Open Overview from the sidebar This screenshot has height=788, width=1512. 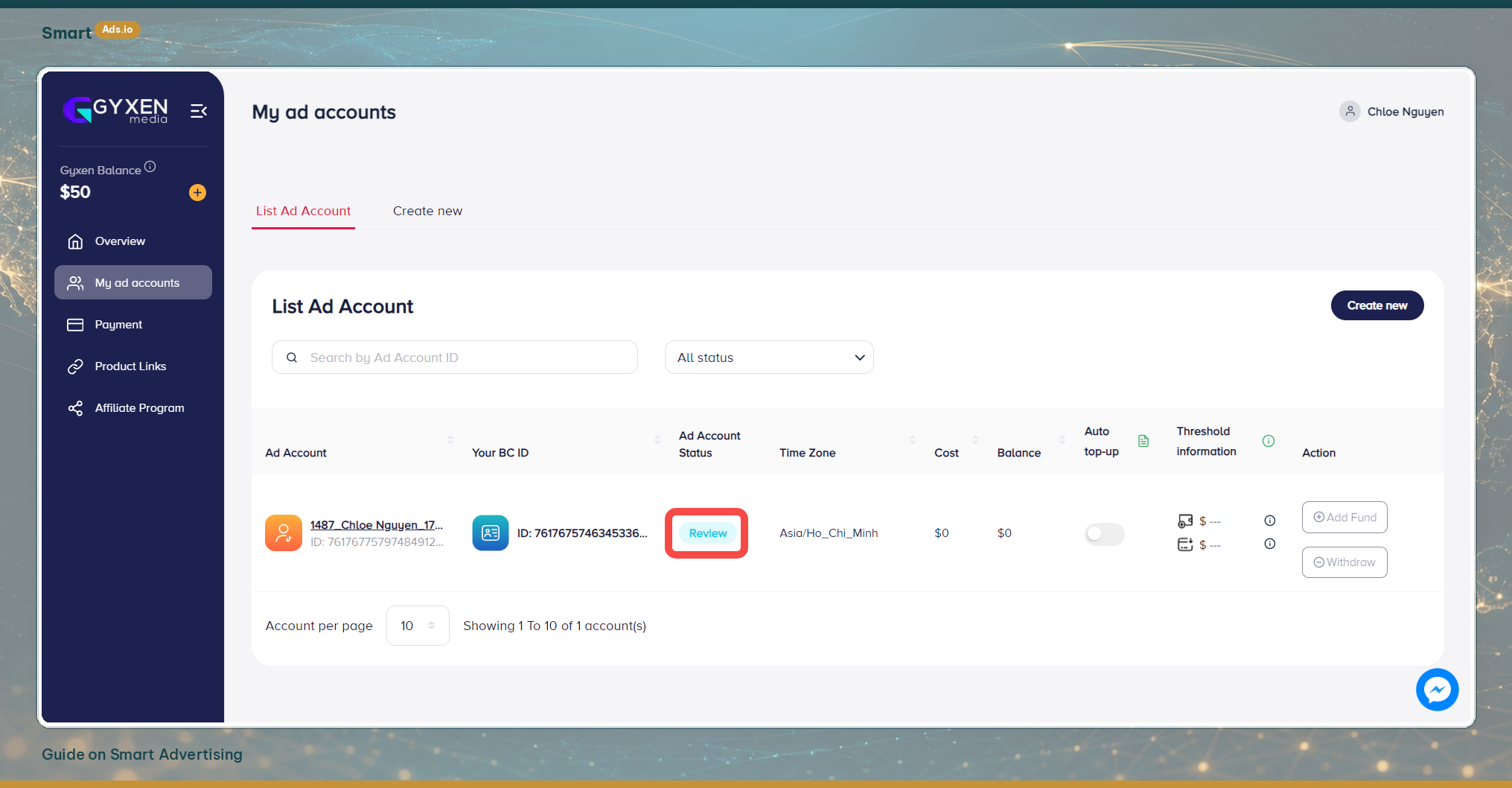133,241
